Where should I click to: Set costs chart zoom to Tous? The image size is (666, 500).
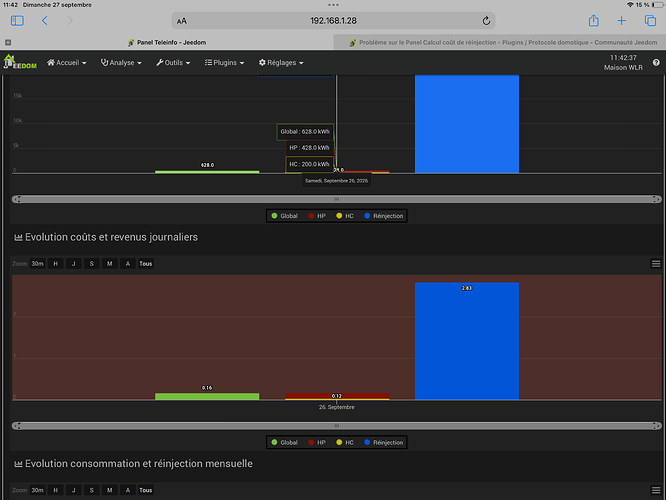[x=146, y=264]
